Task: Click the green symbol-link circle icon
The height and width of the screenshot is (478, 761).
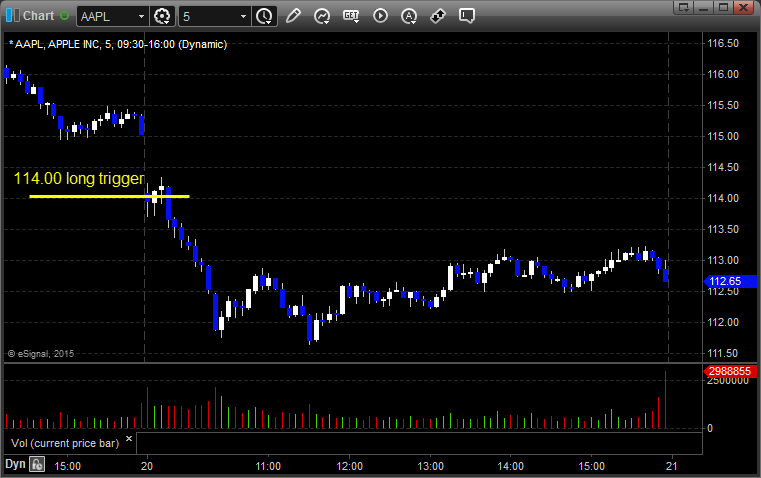Action: [x=64, y=16]
